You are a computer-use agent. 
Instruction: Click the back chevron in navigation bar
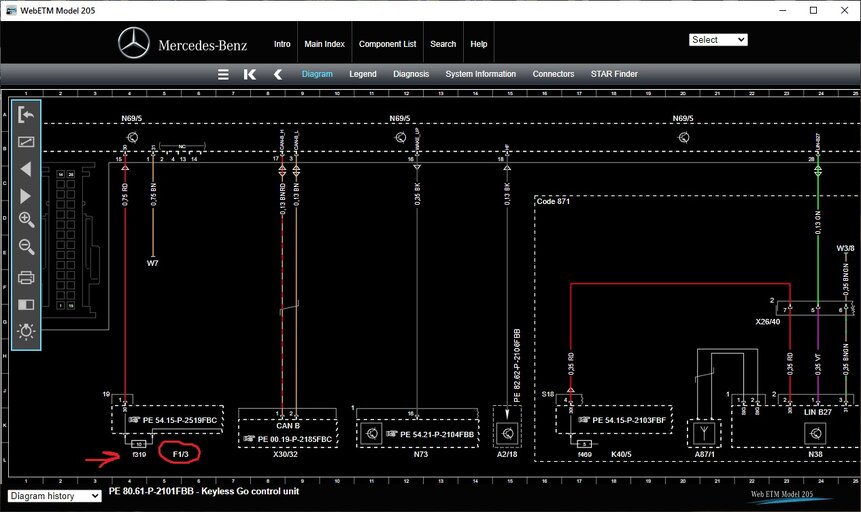pyautogui.click(x=278, y=74)
